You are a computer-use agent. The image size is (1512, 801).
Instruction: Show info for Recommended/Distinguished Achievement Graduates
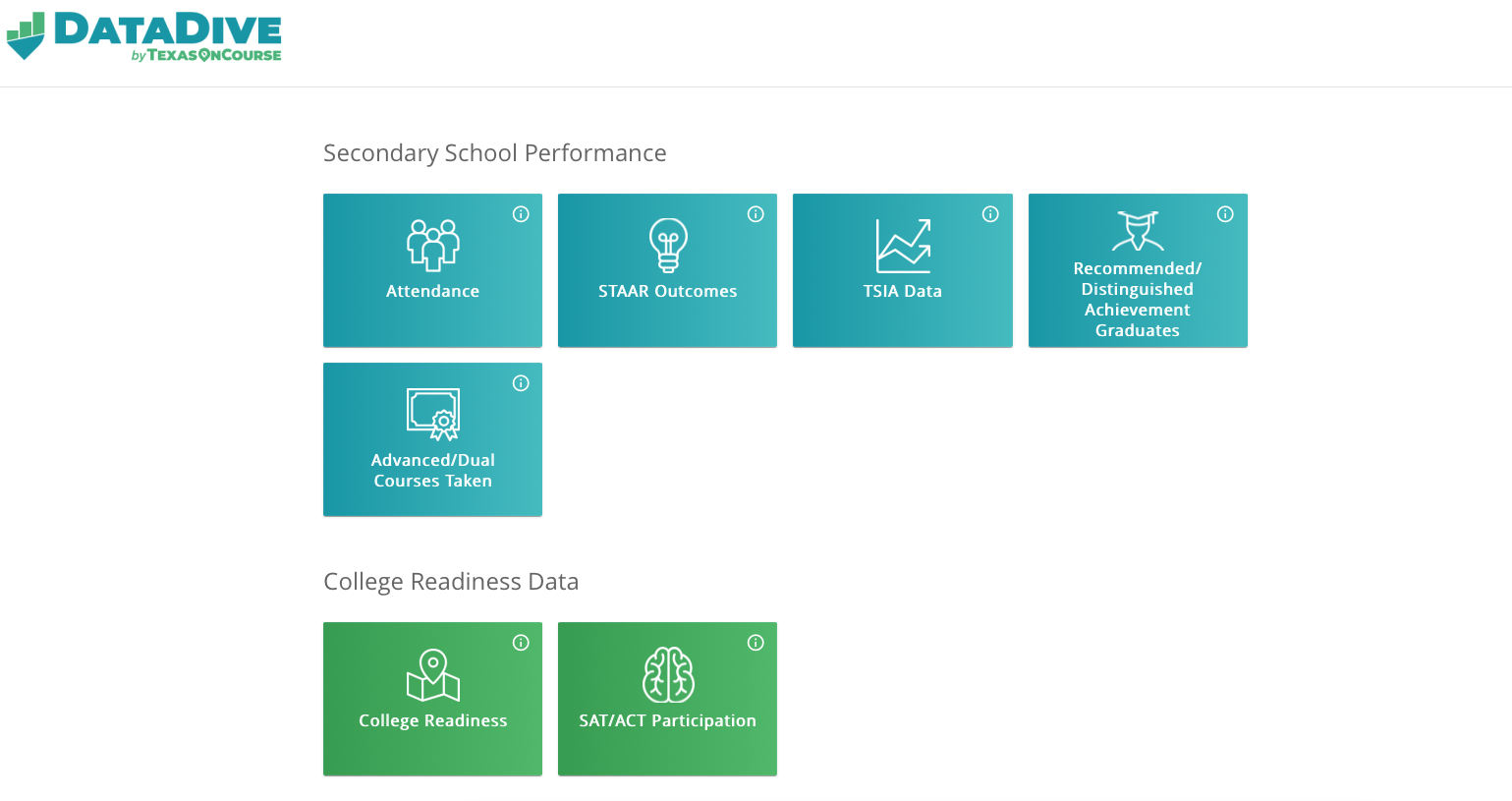click(x=1225, y=214)
